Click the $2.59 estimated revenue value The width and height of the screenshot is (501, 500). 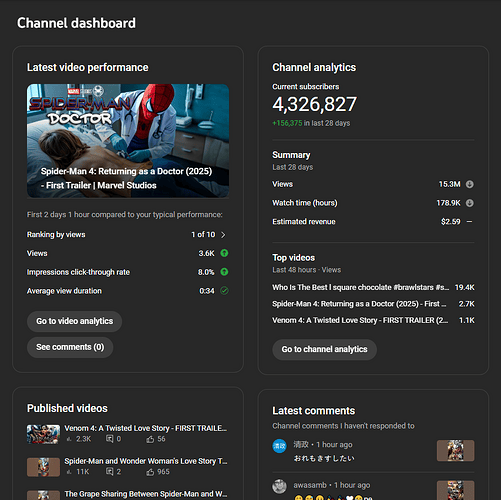tap(451, 222)
